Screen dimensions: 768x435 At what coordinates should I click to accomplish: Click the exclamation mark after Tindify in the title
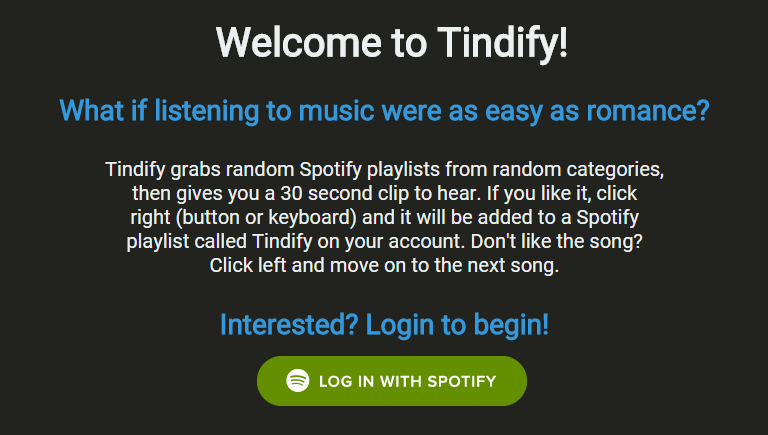[563, 43]
